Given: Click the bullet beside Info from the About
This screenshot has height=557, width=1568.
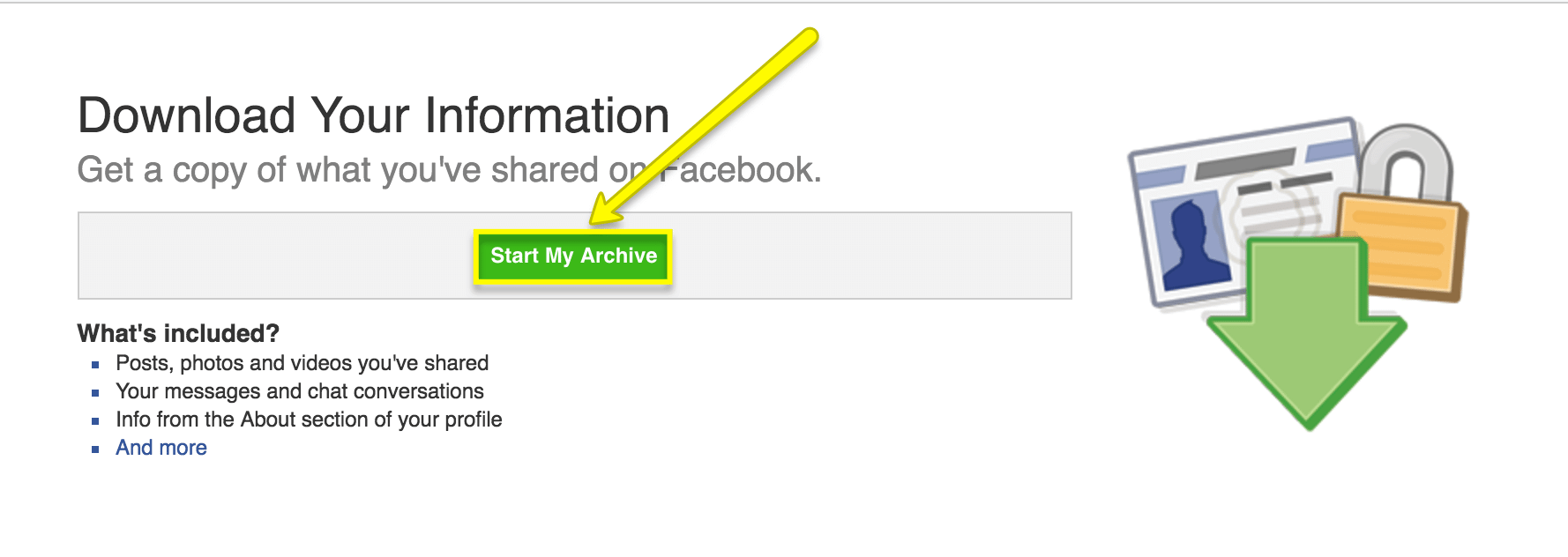Looking at the screenshot, I should [95, 421].
